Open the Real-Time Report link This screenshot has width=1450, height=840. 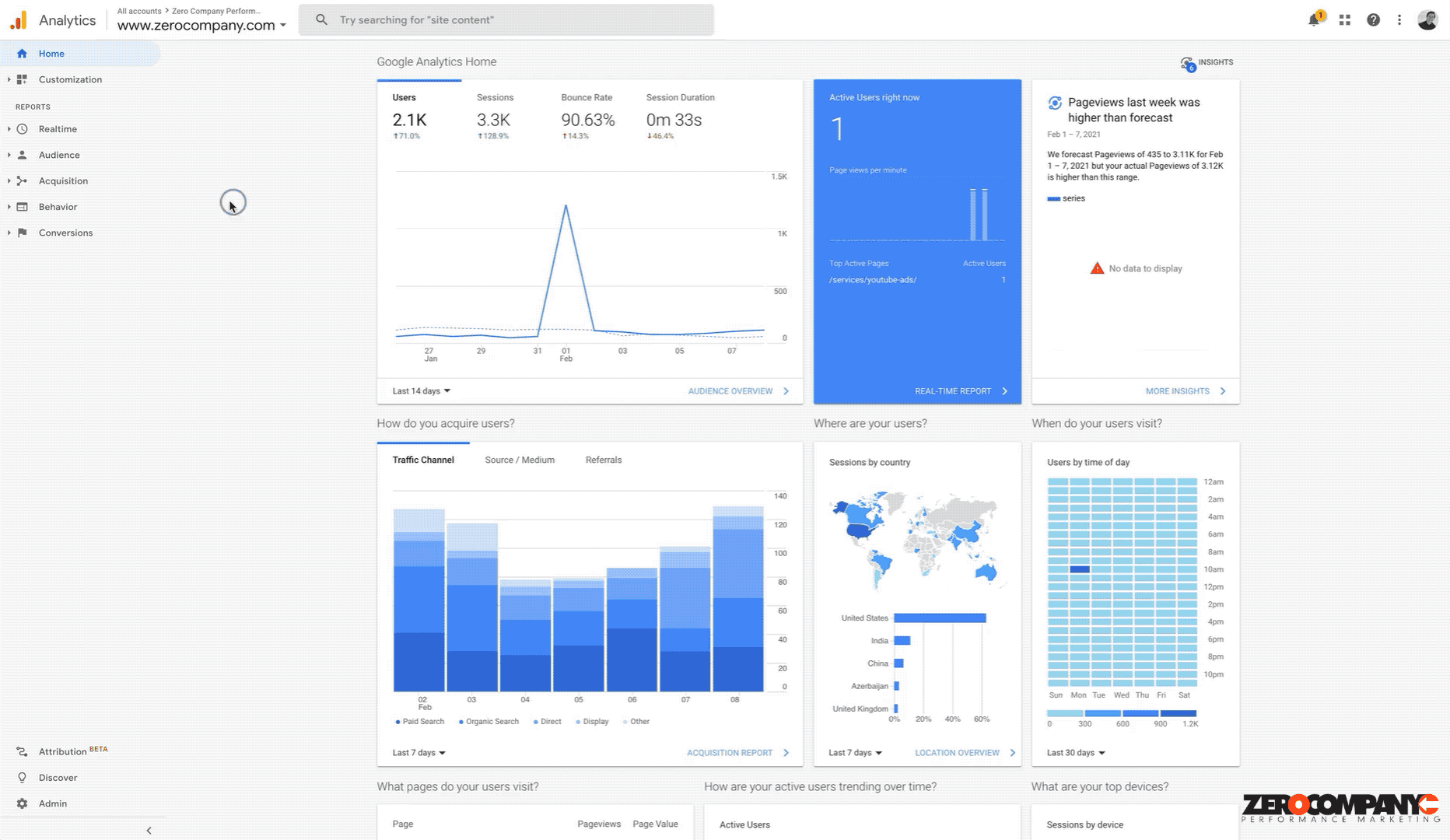click(961, 391)
